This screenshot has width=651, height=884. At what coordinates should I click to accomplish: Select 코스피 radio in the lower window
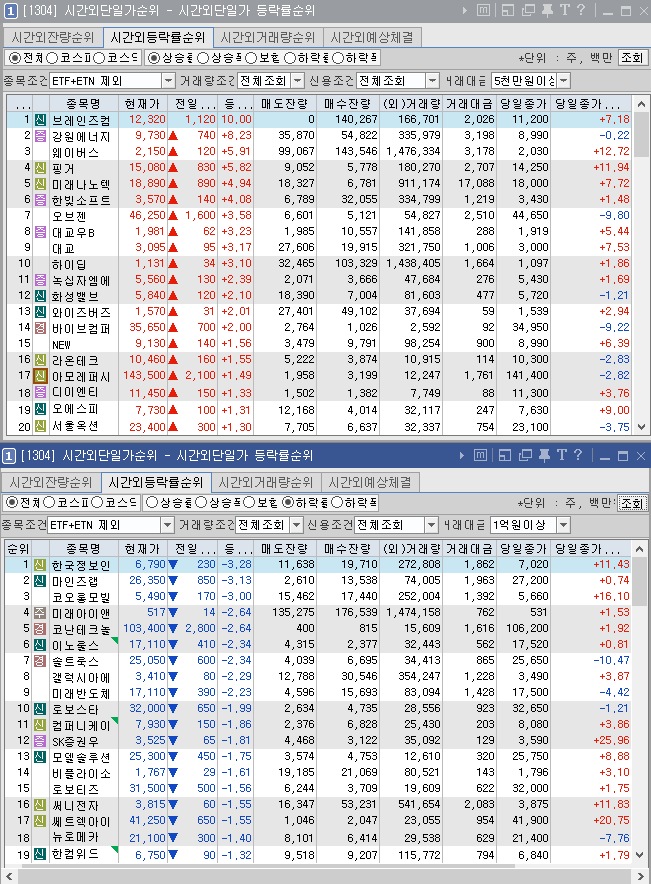pyautogui.click(x=50, y=502)
